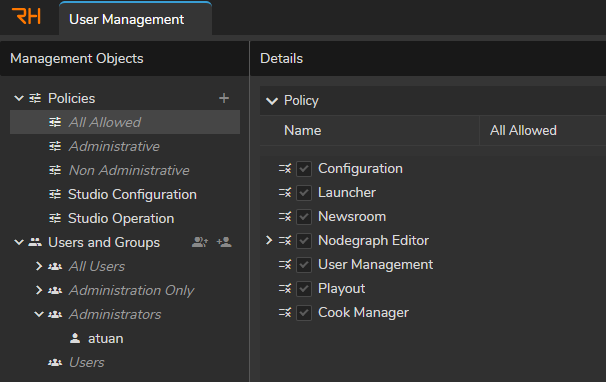Uncheck the Playout checkbox
The image size is (606, 382).
(304, 289)
